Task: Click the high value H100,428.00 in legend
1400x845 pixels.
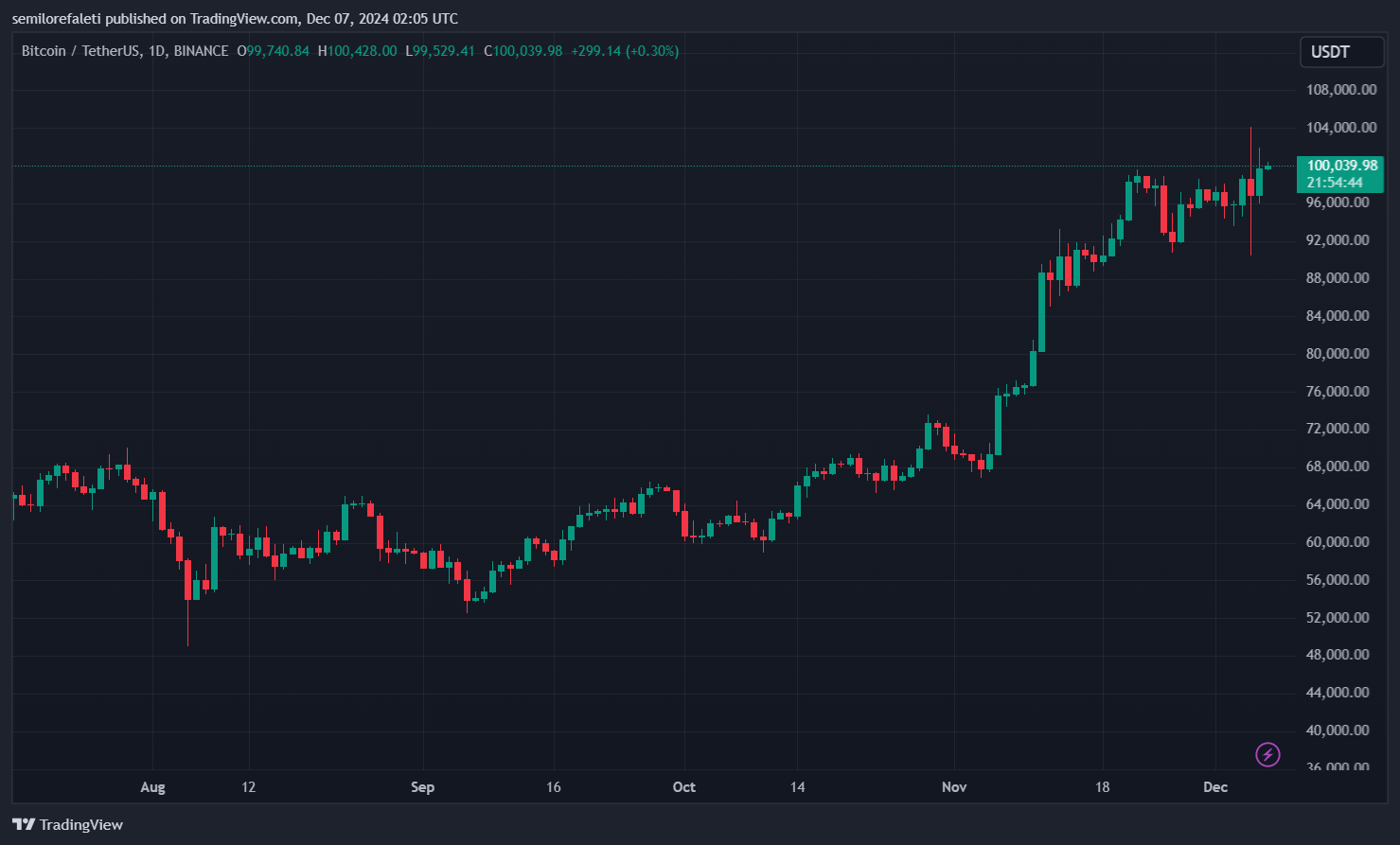Action: click(x=358, y=51)
